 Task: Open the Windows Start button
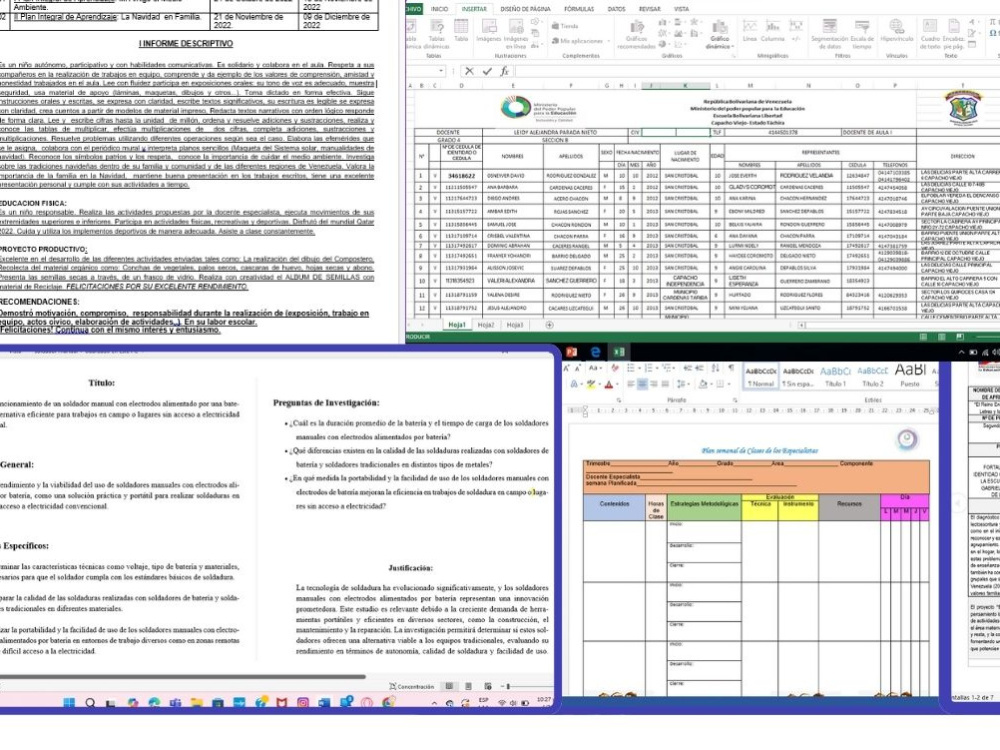point(69,702)
